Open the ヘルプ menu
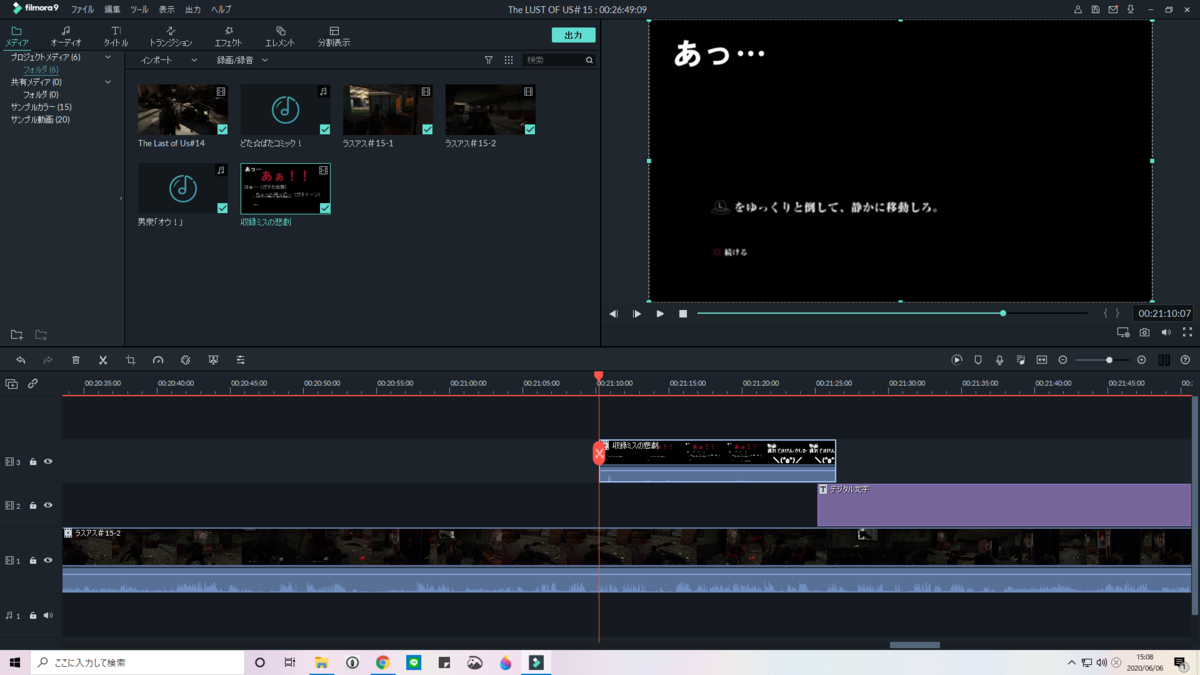 [221, 9]
